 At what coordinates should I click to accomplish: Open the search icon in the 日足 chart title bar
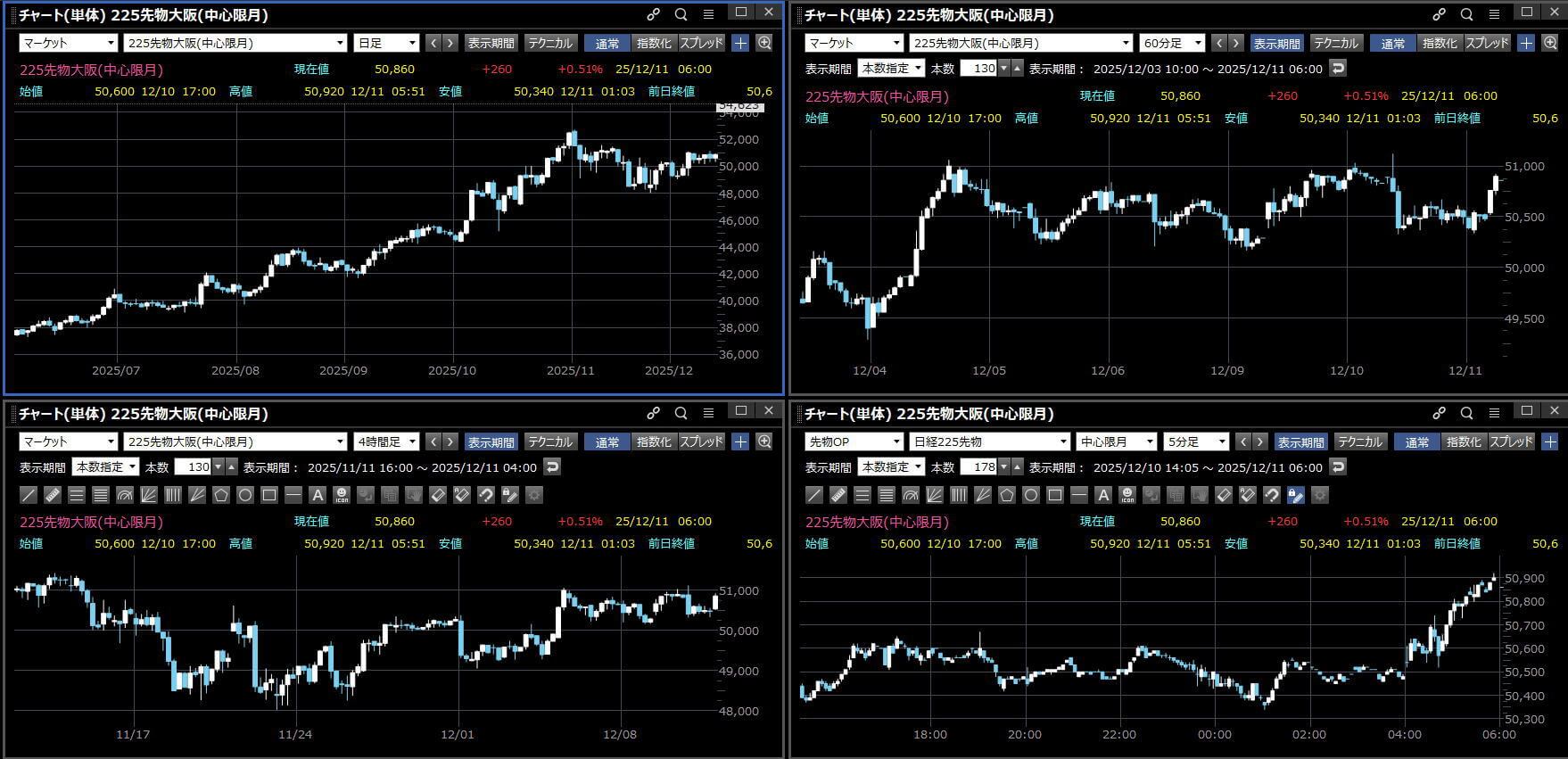pyautogui.click(x=681, y=14)
